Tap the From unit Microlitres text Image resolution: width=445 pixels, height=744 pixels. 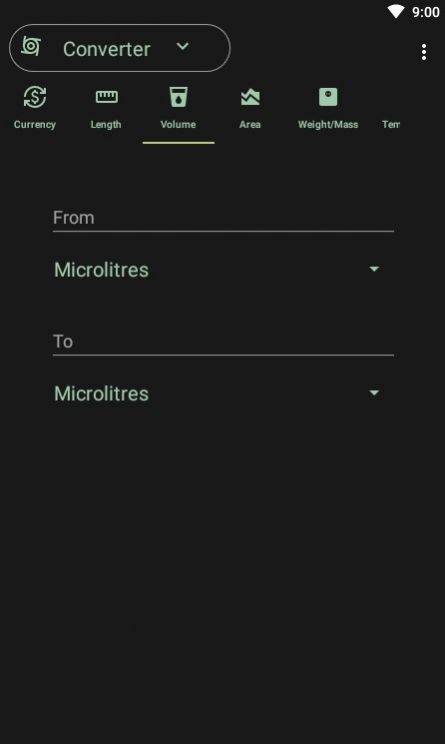(x=101, y=270)
